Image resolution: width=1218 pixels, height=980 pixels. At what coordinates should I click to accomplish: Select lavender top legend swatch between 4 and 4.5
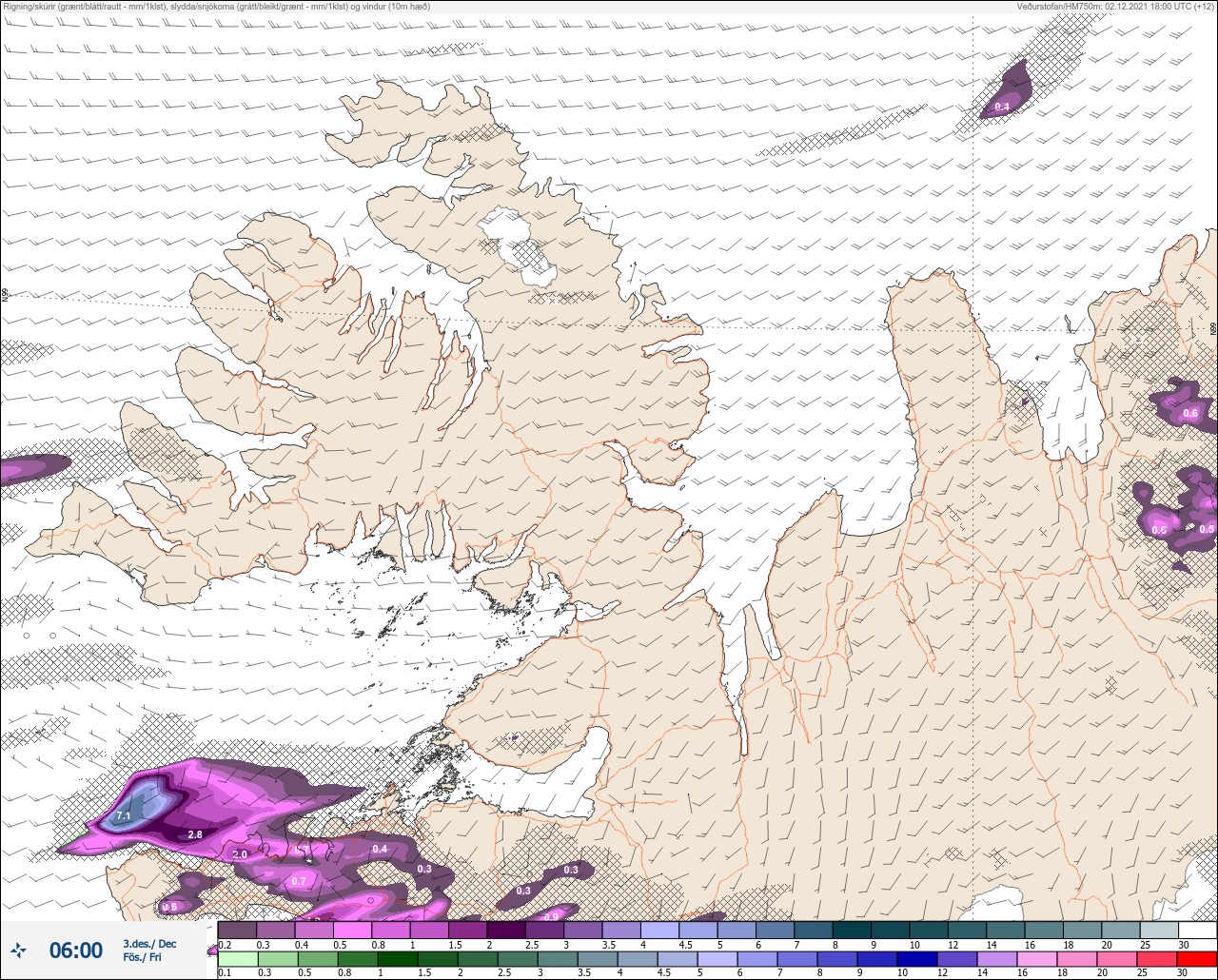[659, 930]
